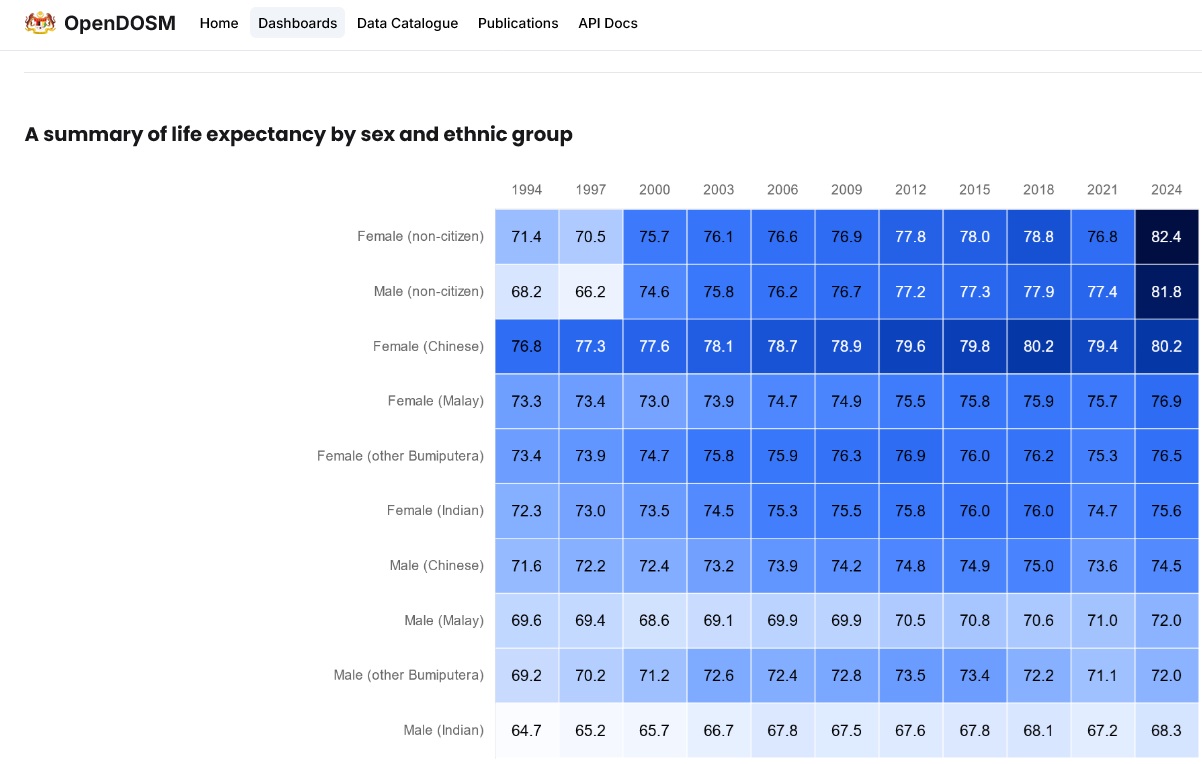The image size is (1202, 764).
Task: Open the Publications page
Action: pos(518,23)
